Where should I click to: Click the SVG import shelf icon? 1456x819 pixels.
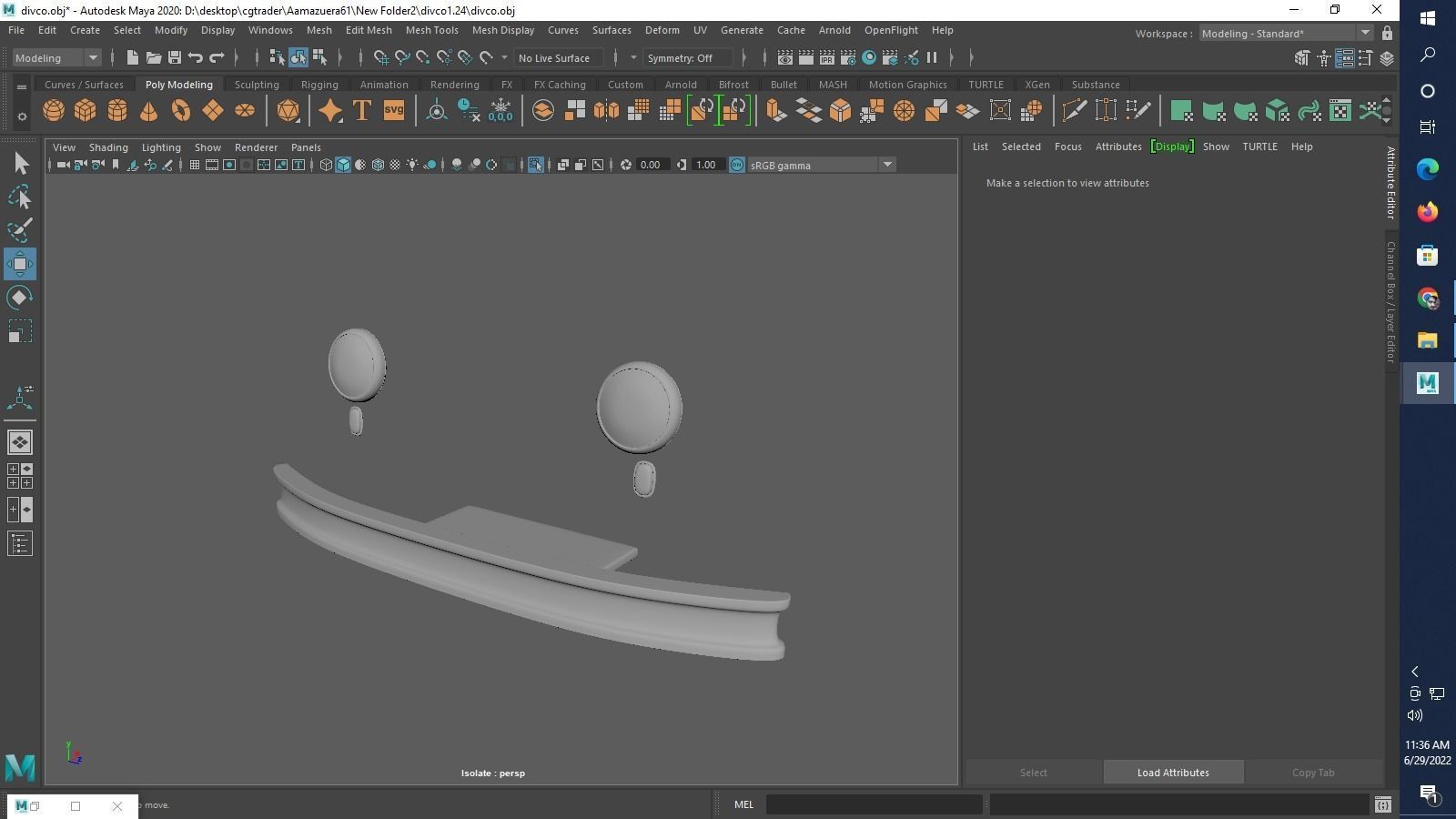pyautogui.click(x=393, y=111)
